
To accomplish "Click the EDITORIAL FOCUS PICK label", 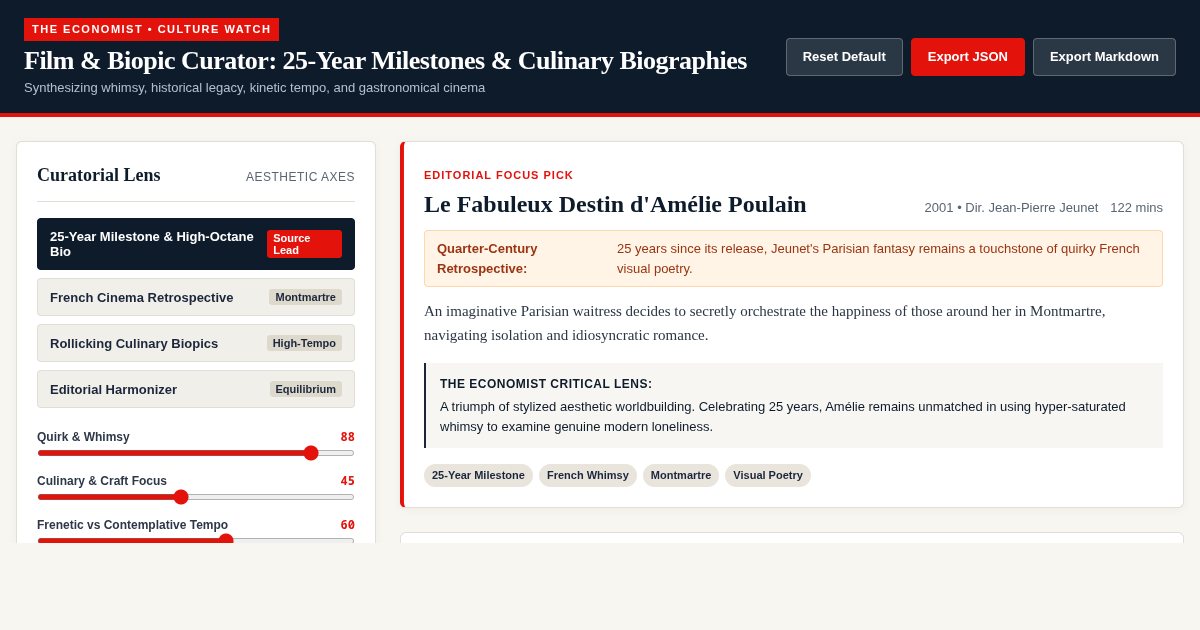I will (499, 175).
